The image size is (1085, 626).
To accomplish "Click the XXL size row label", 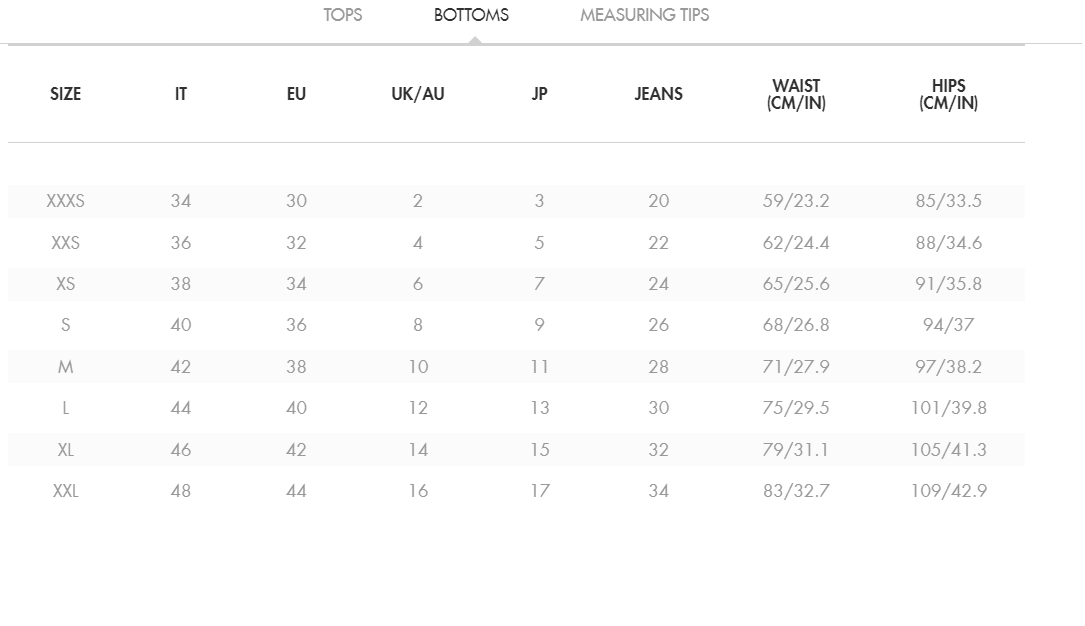I will [x=66, y=491].
